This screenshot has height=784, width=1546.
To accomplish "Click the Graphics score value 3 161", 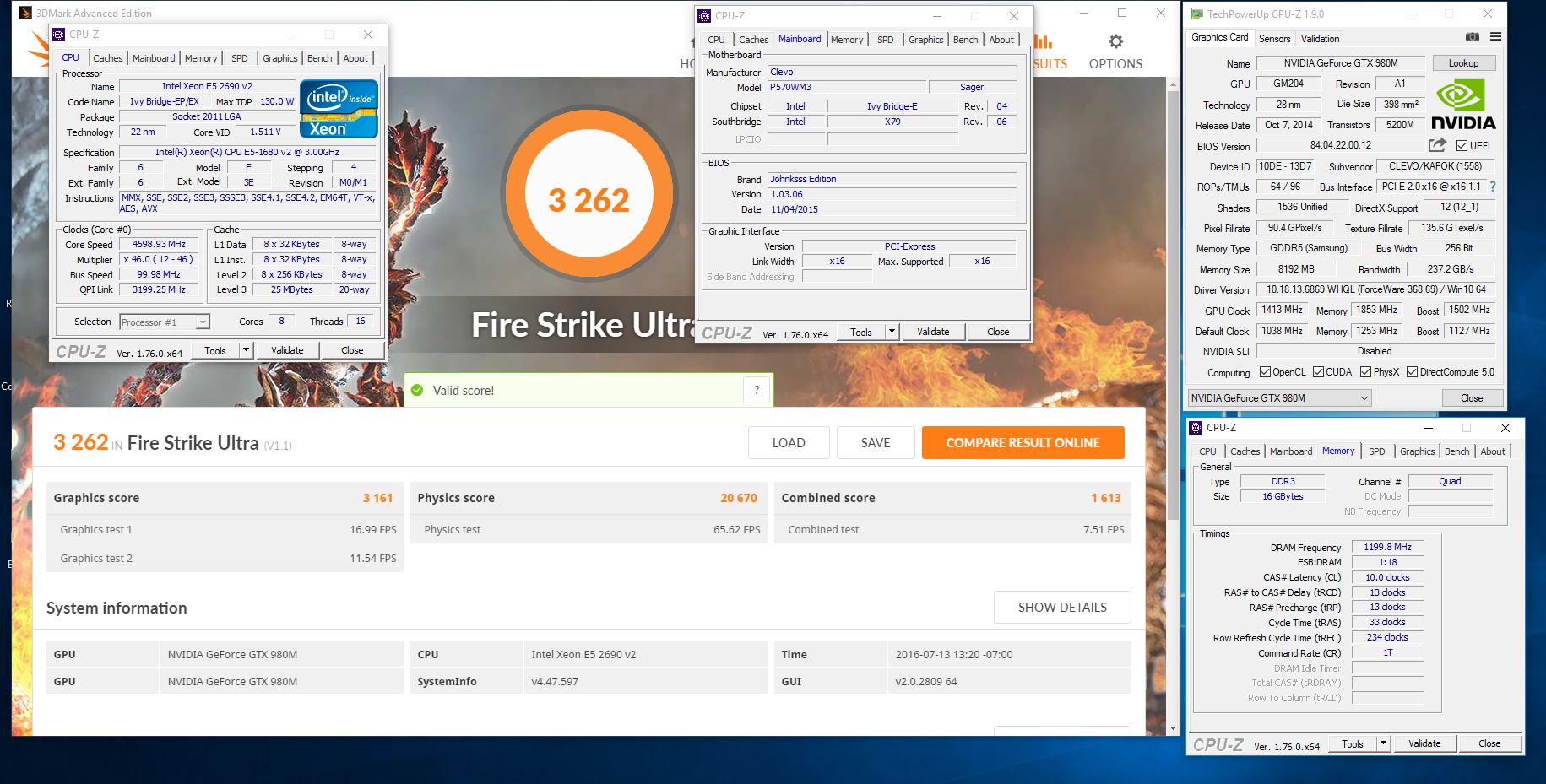I will 377,498.
